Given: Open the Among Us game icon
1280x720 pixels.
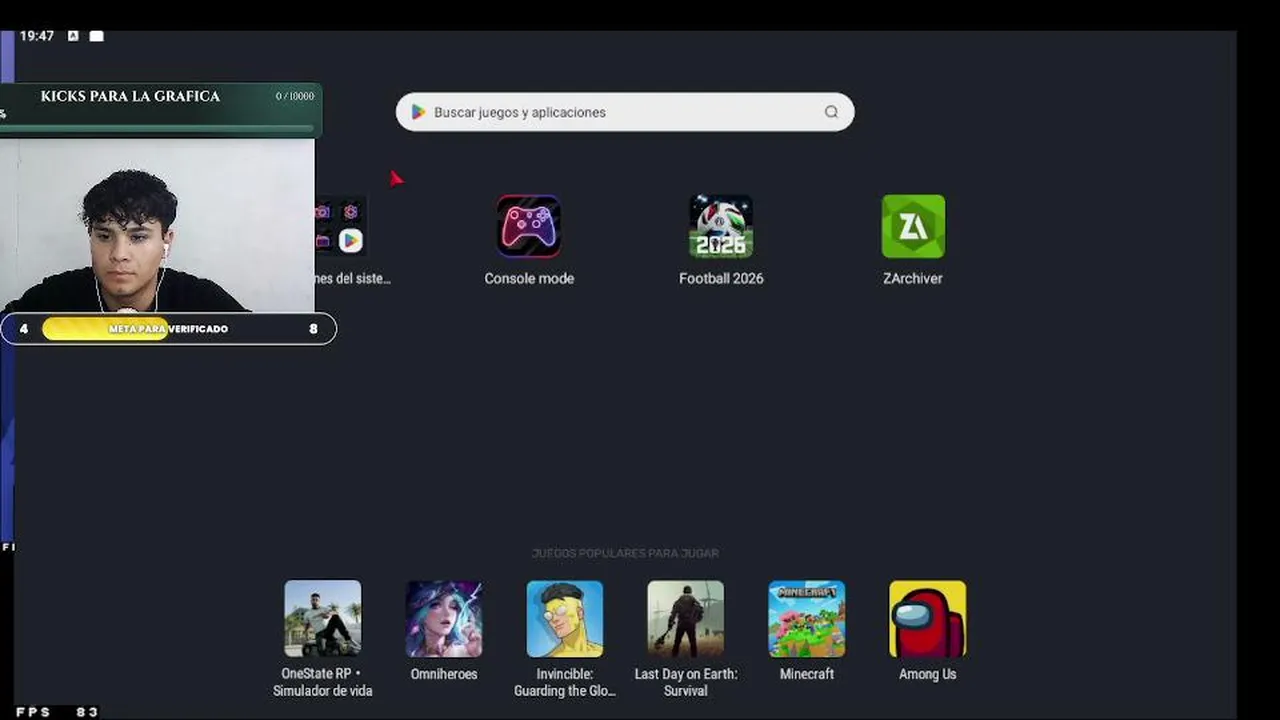Looking at the screenshot, I should [928, 619].
